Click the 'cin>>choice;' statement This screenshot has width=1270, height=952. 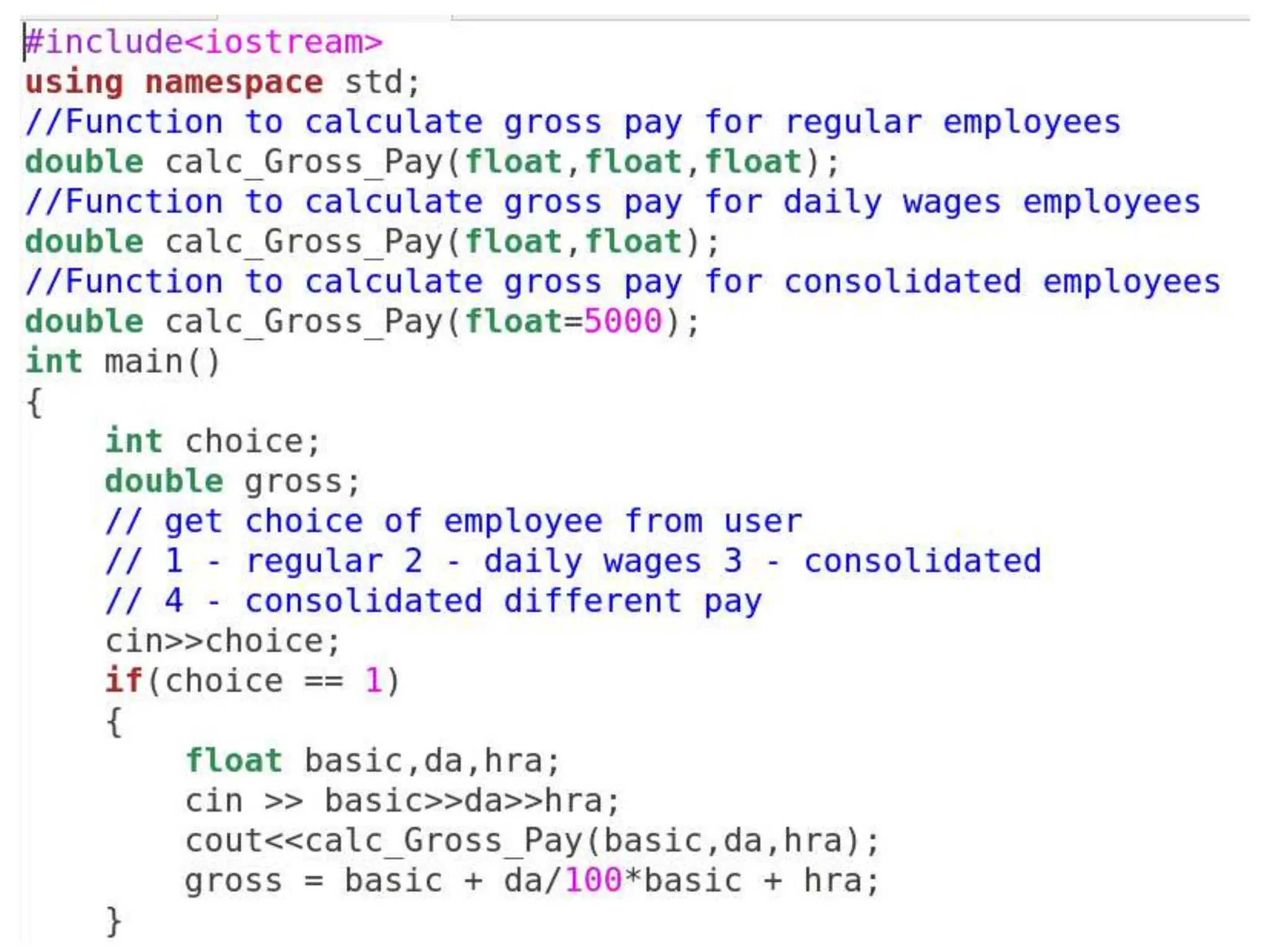click(222, 641)
